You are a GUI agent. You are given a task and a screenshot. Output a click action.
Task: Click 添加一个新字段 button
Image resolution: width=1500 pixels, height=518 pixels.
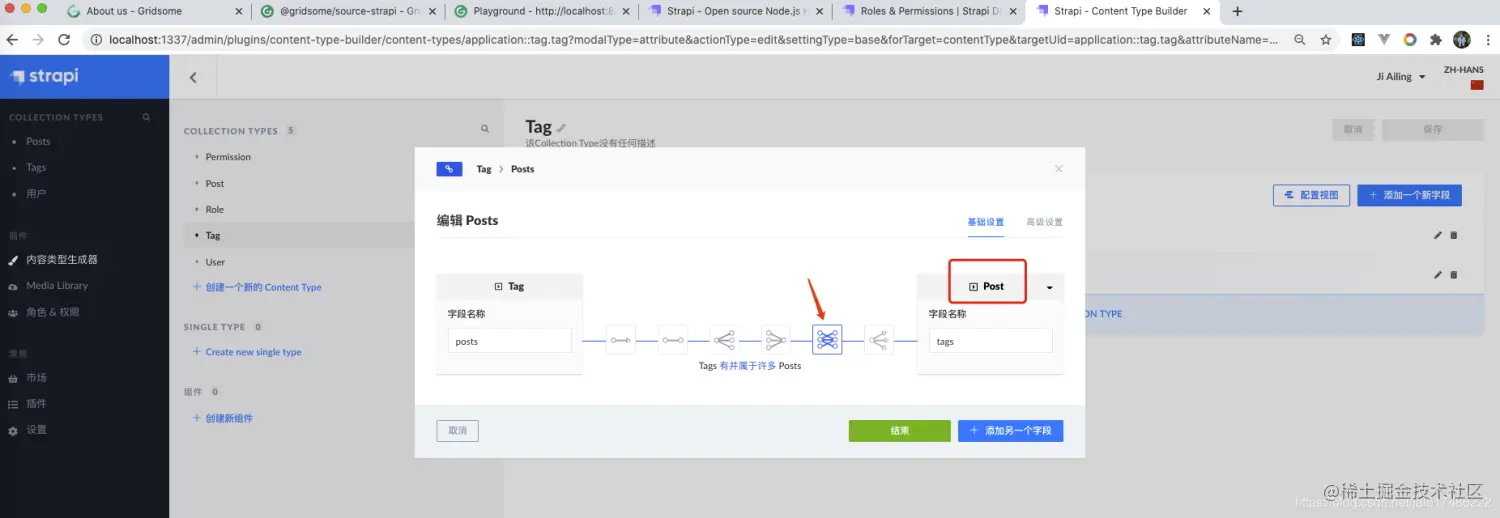[x=1409, y=195]
